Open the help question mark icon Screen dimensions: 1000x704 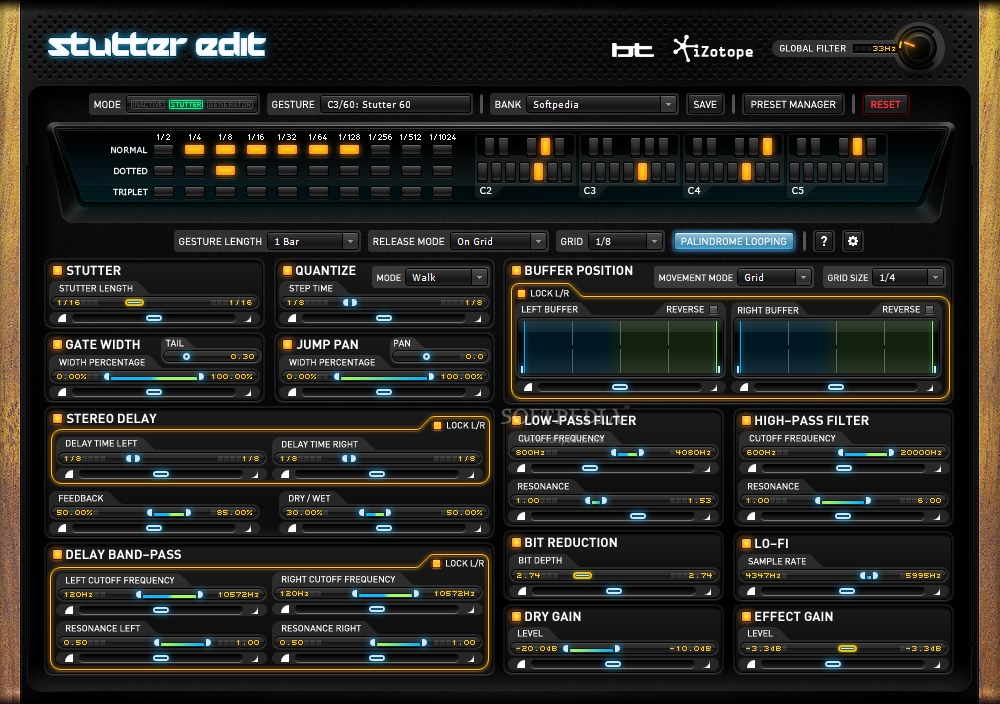823,241
